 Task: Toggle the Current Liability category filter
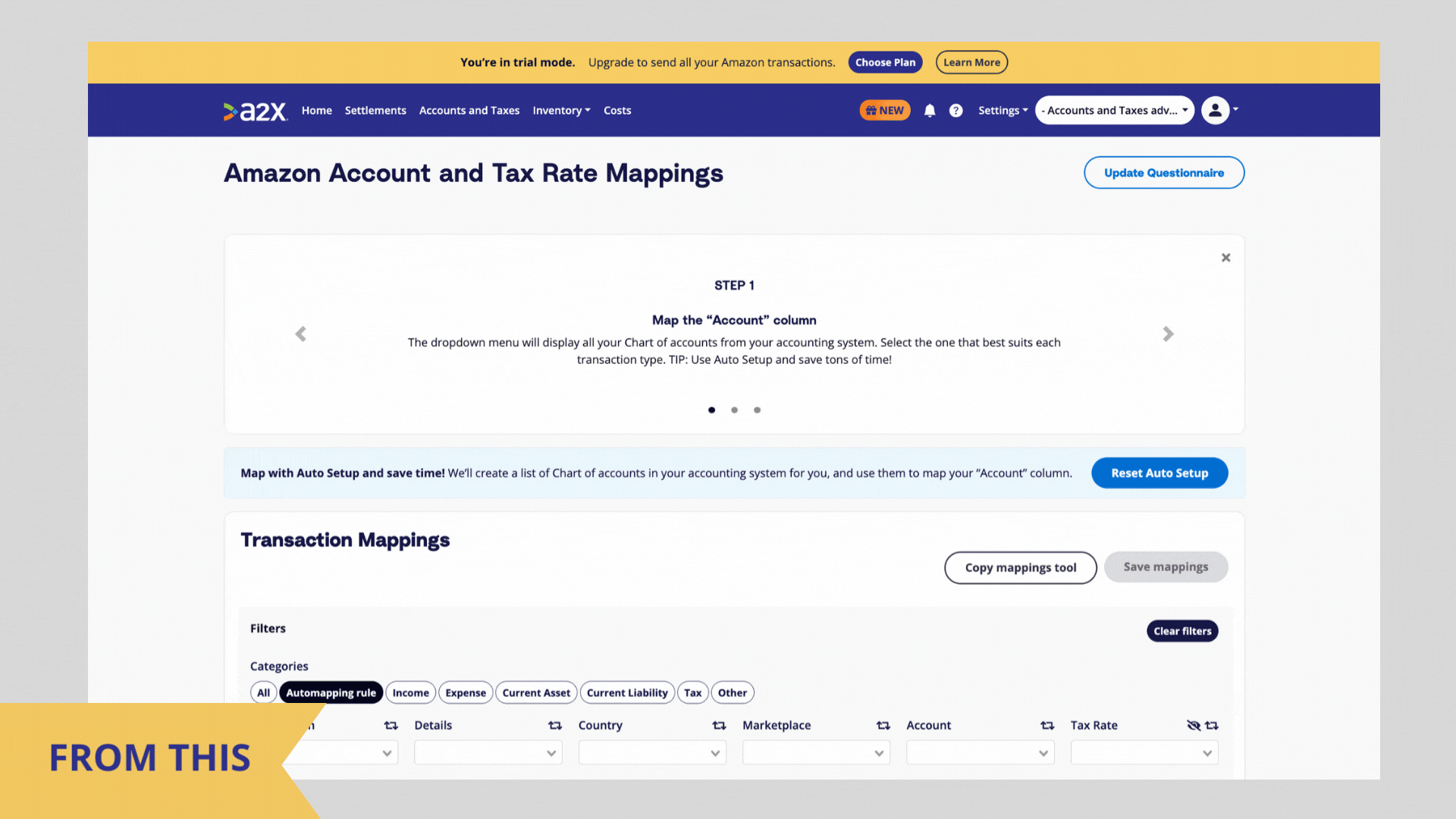(x=627, y=693)
